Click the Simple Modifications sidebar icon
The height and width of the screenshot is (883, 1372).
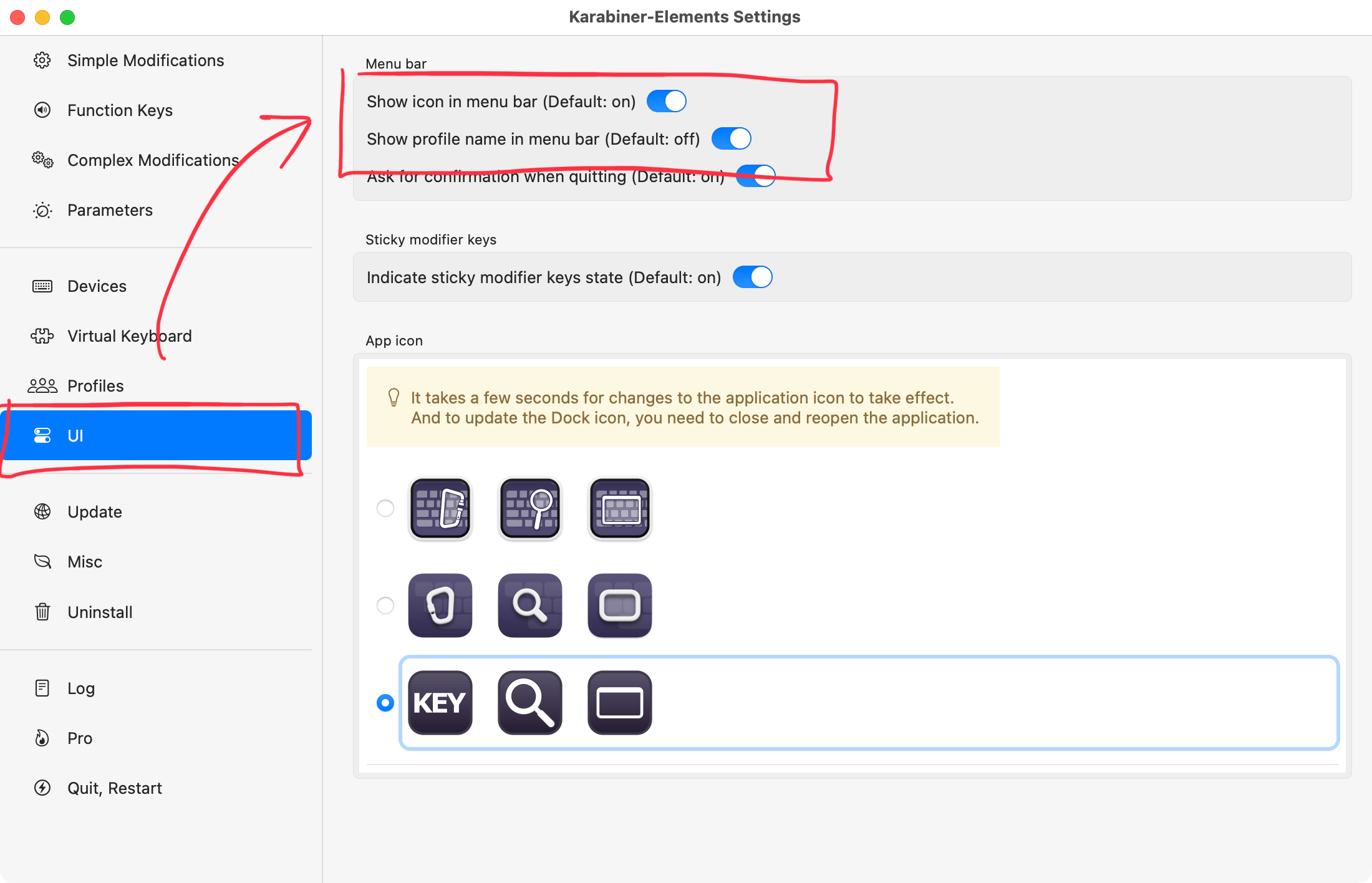(x=42, y=60)
